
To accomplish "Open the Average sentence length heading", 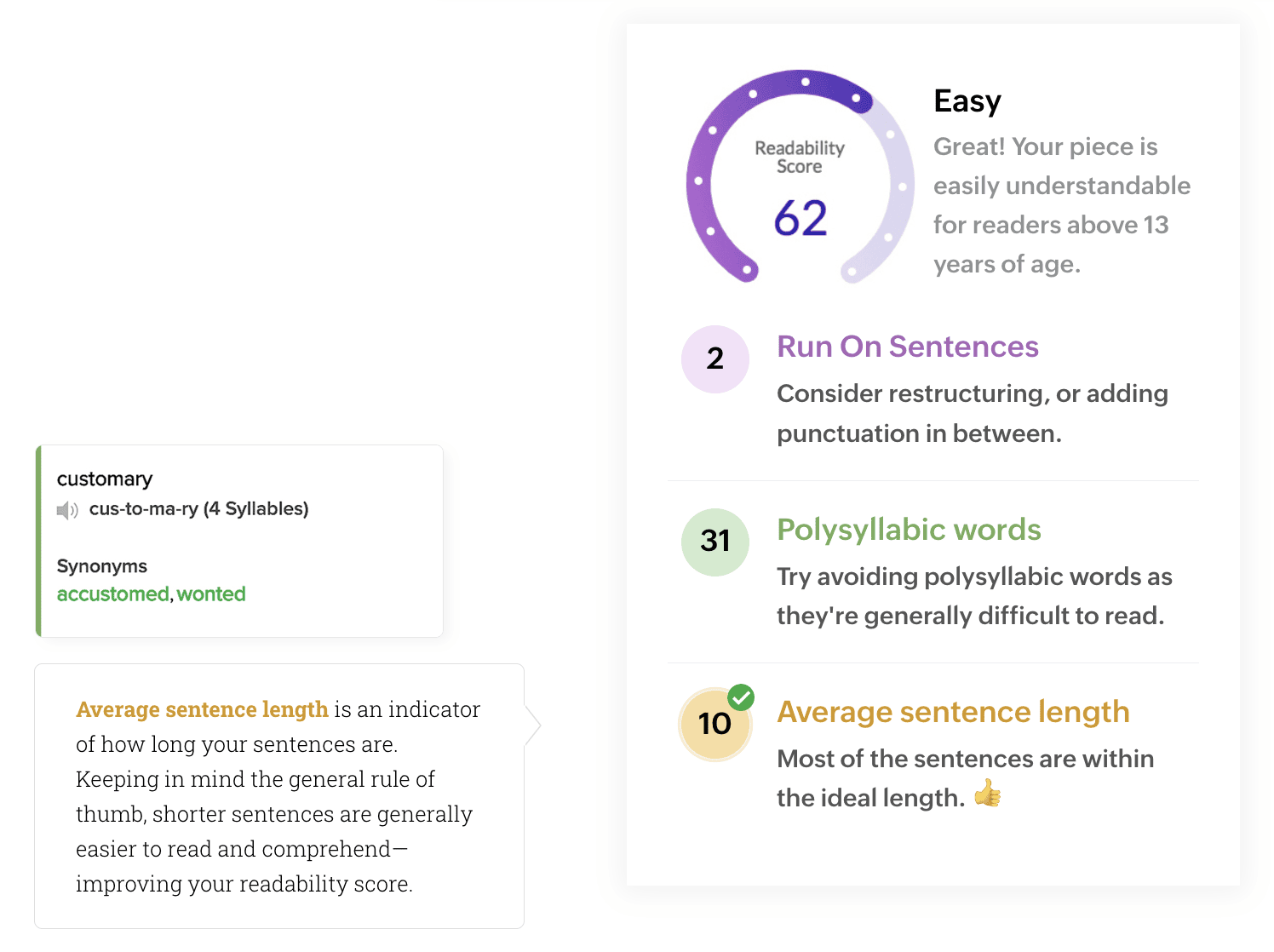I will pos(952,712).
